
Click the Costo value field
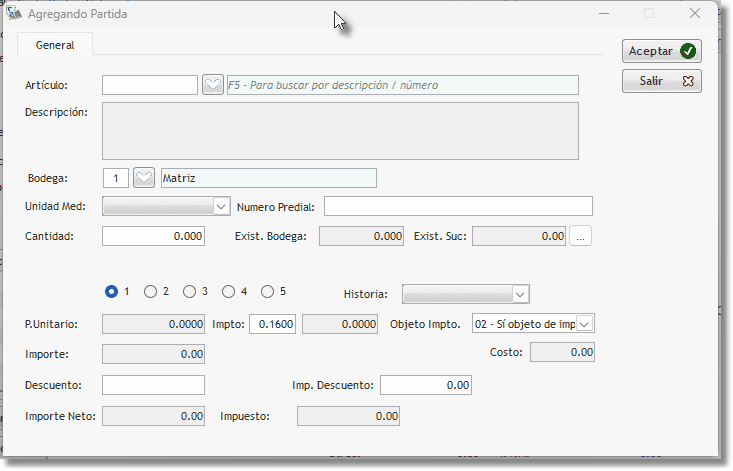coord(562,352)
